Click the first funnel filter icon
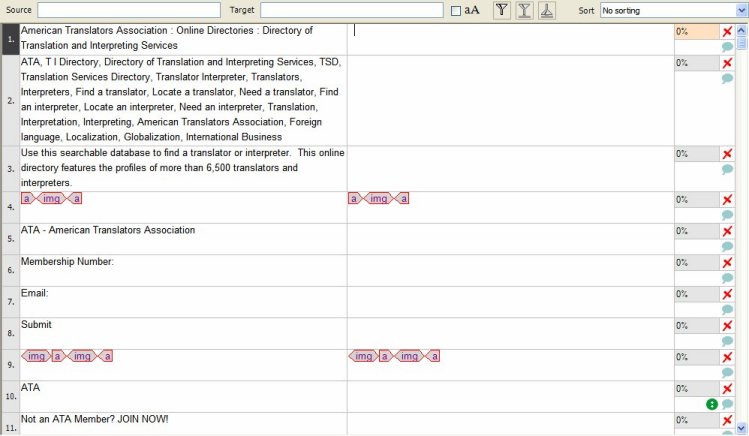This screenshot has width=749, height=436. point(502,10)
